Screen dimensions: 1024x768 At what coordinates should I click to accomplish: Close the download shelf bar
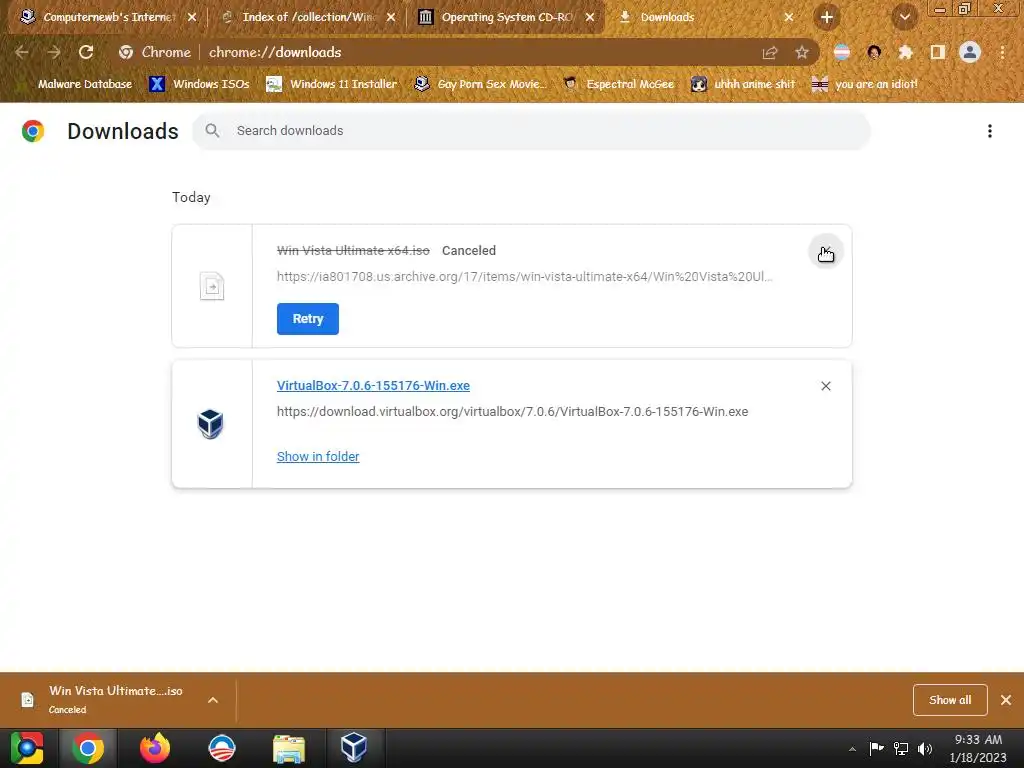[x=1006, y=700]
